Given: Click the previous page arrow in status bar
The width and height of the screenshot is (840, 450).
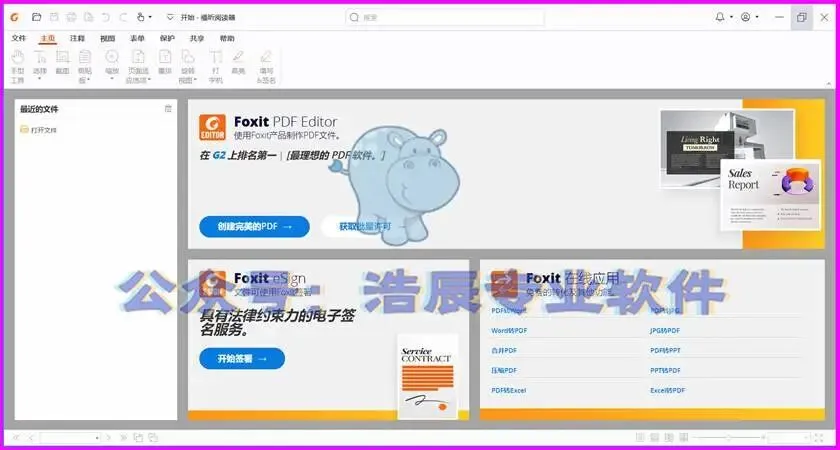Looking at the screenshot, I should [x=31, y=438].
